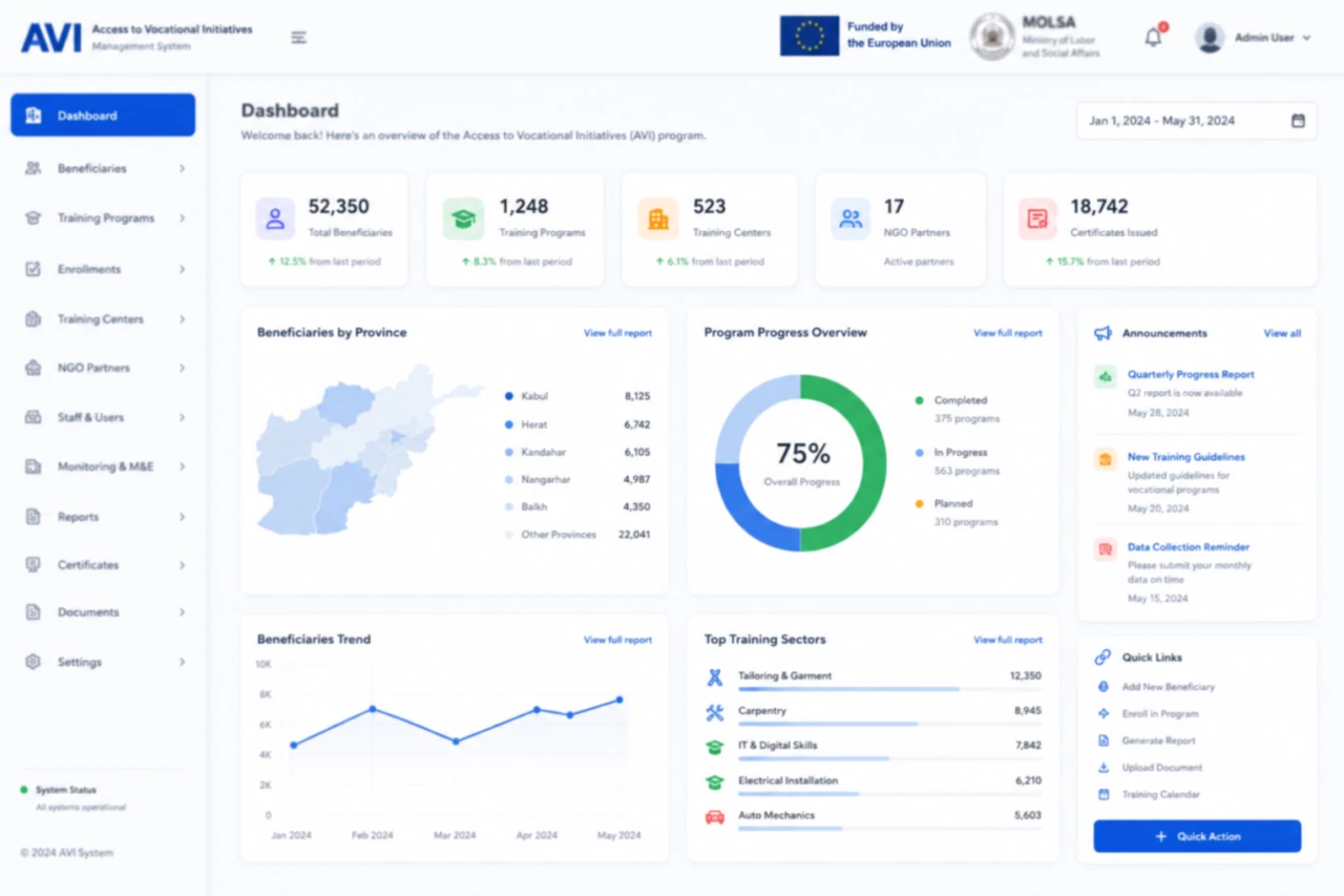Click the date range field
The image size is (1344, 896).
coord(1197,120)
